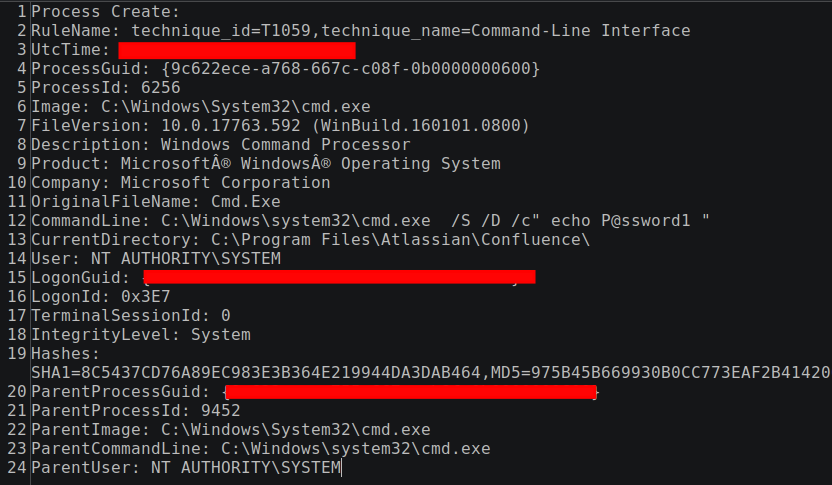Click the ProcessId 6256 value
Image resolution: width=832 pixels, height=485 pixels.
coord(161,88)
